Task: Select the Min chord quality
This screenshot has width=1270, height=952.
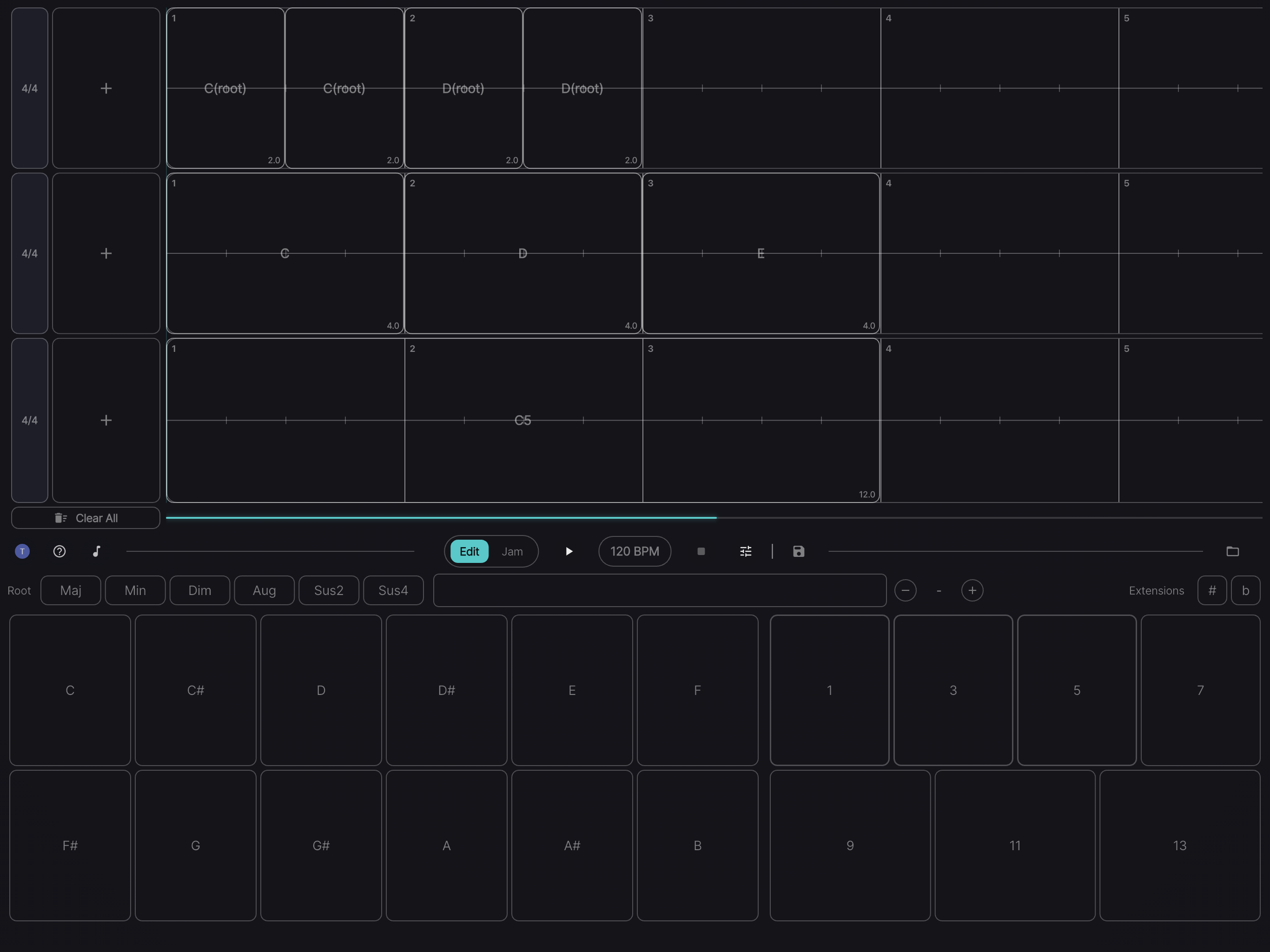Action: [135, 590]
